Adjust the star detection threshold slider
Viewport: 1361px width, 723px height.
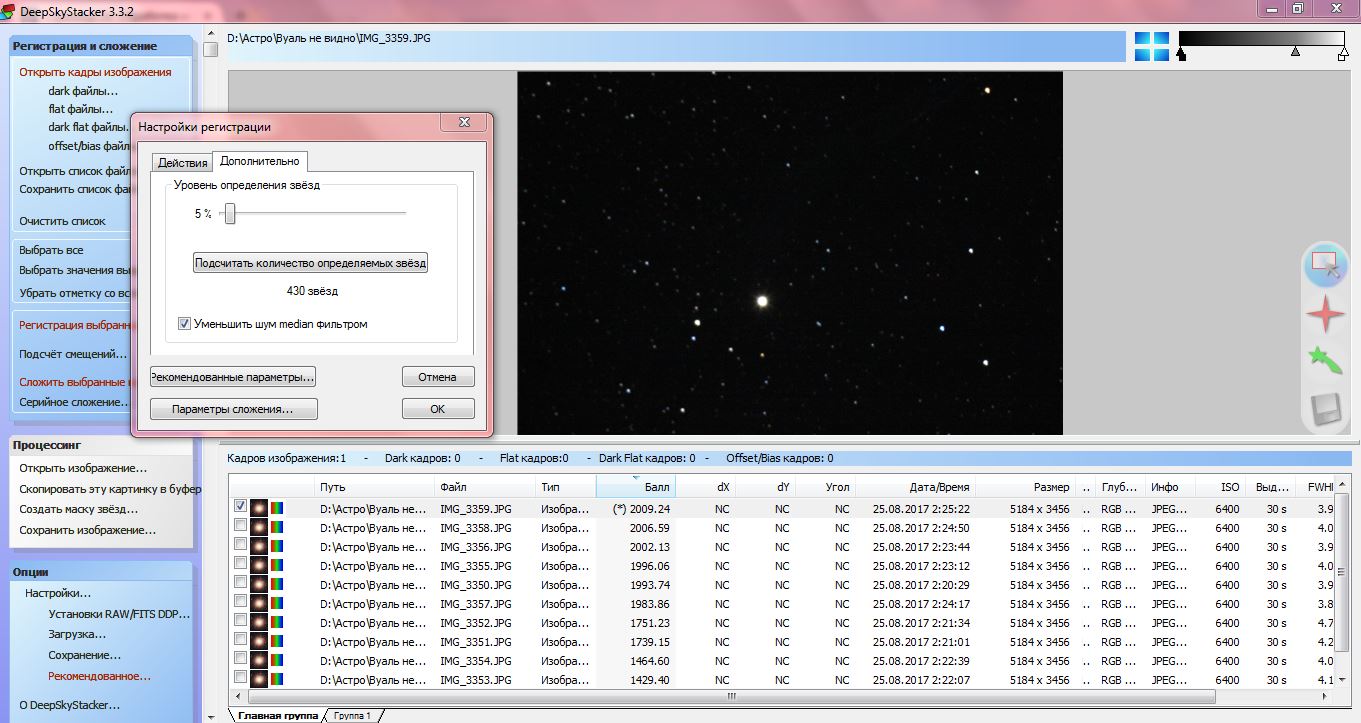[230, 213]
